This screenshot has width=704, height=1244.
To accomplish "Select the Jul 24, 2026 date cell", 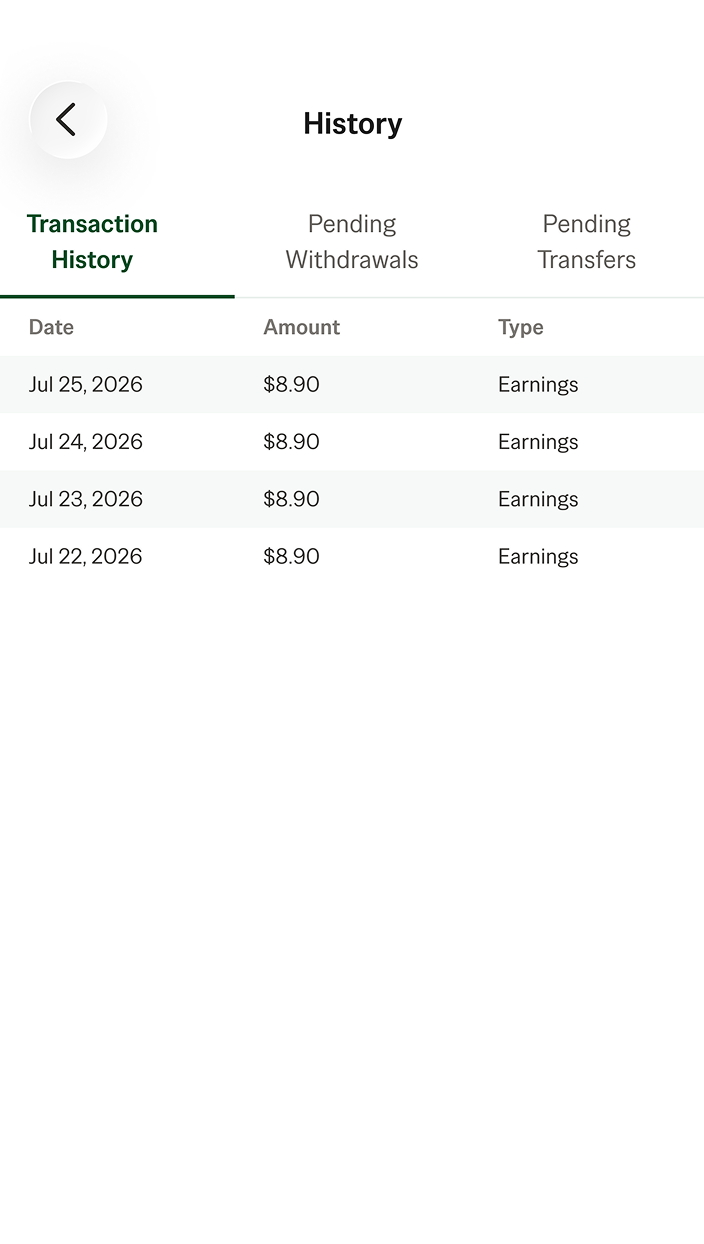I will pyautogui.click(x=86, y=441).
